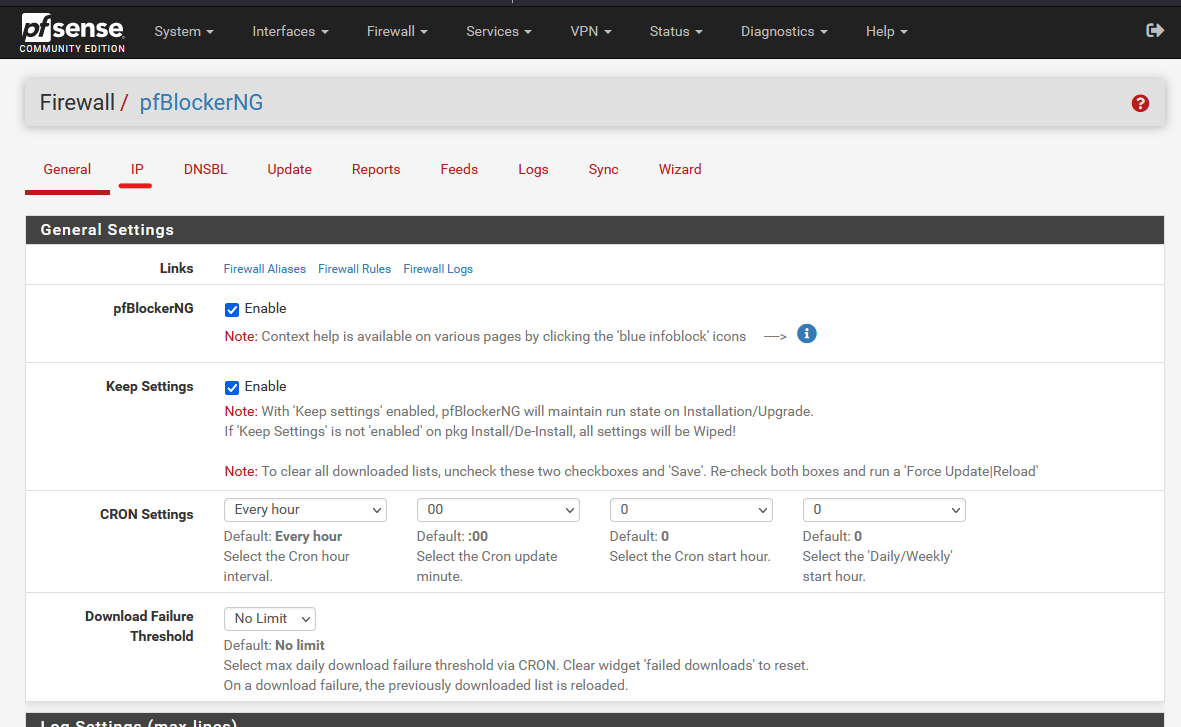This screenshot has width=1181, height=727.
Task: Click the CRON Settings label
Action: [146, 515]
